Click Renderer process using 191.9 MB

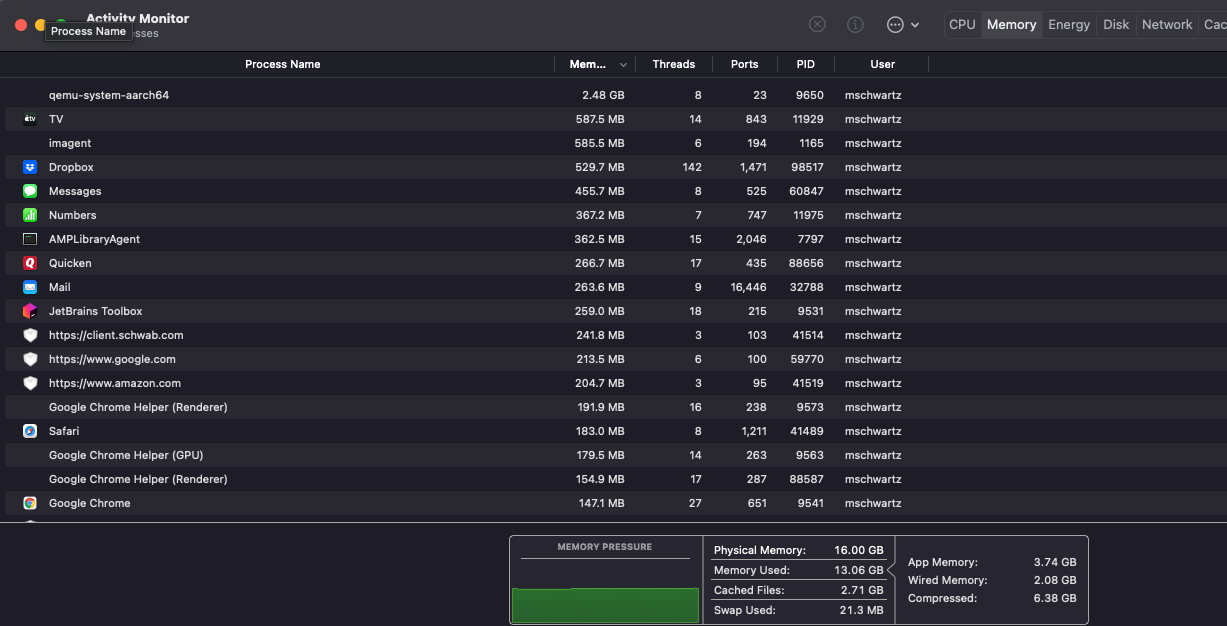[138, 407]
